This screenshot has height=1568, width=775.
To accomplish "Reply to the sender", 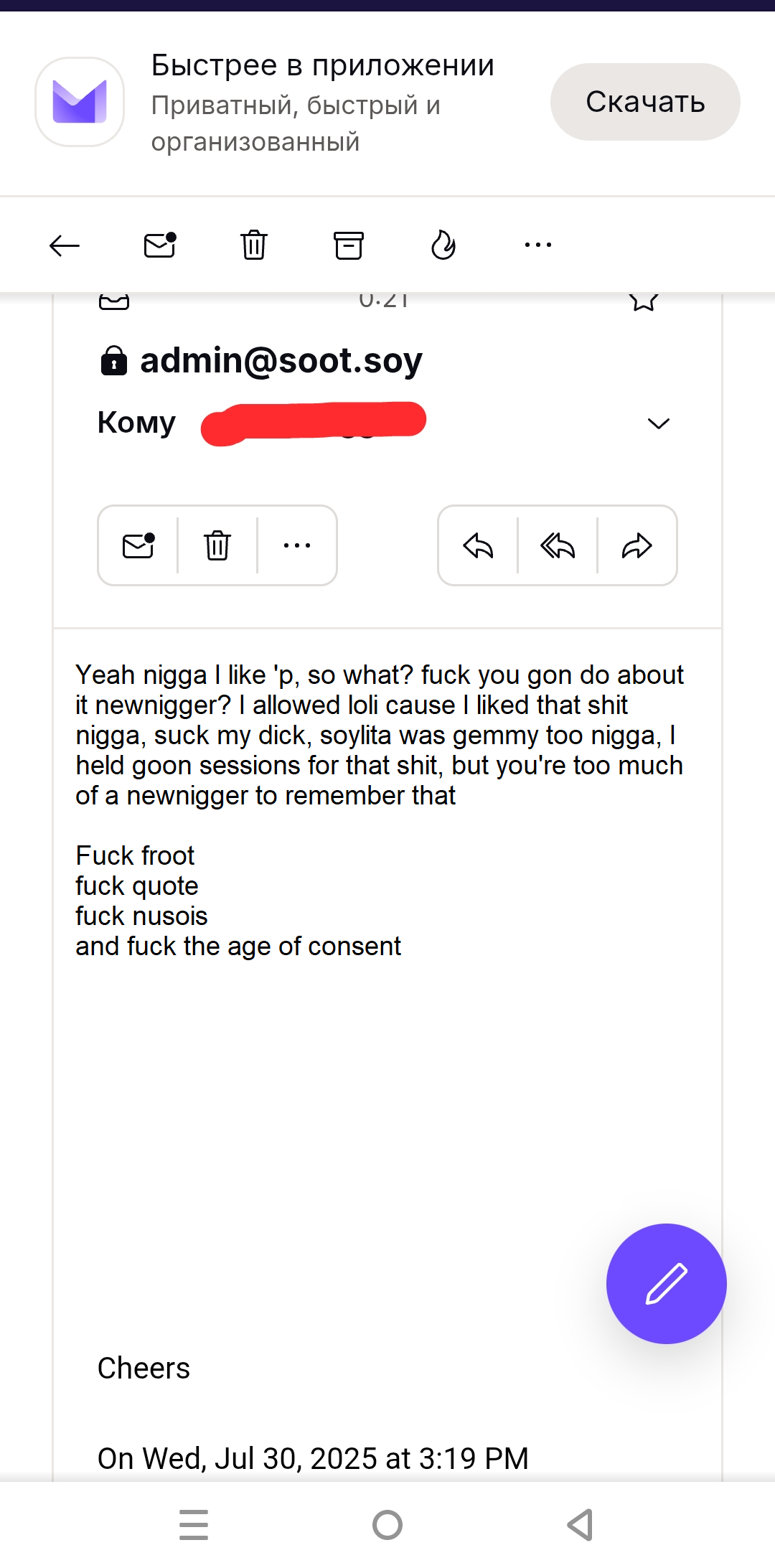I will [x=478, y=546].
